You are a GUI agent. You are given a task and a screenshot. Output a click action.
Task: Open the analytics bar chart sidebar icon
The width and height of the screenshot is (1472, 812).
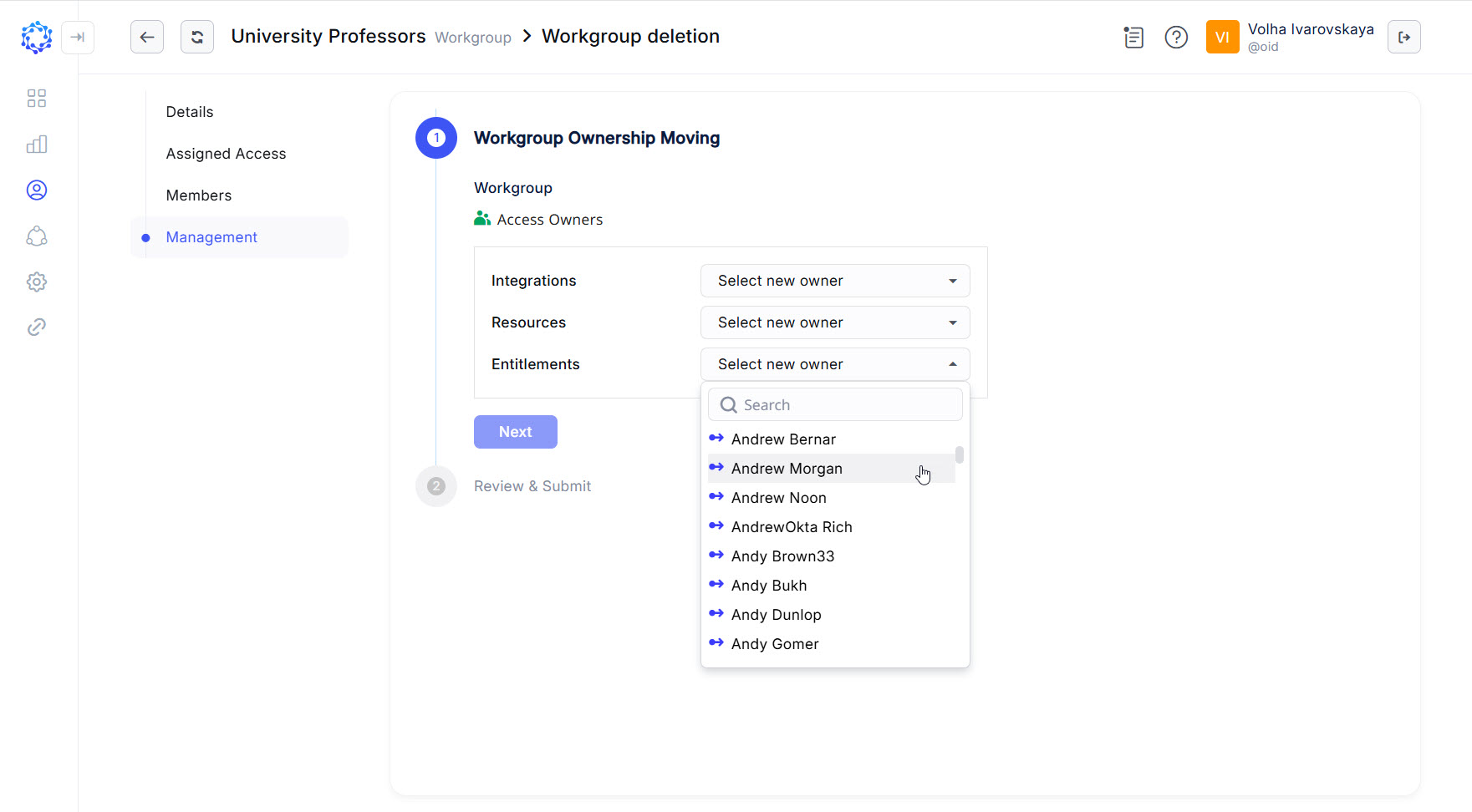pos(37,145)
